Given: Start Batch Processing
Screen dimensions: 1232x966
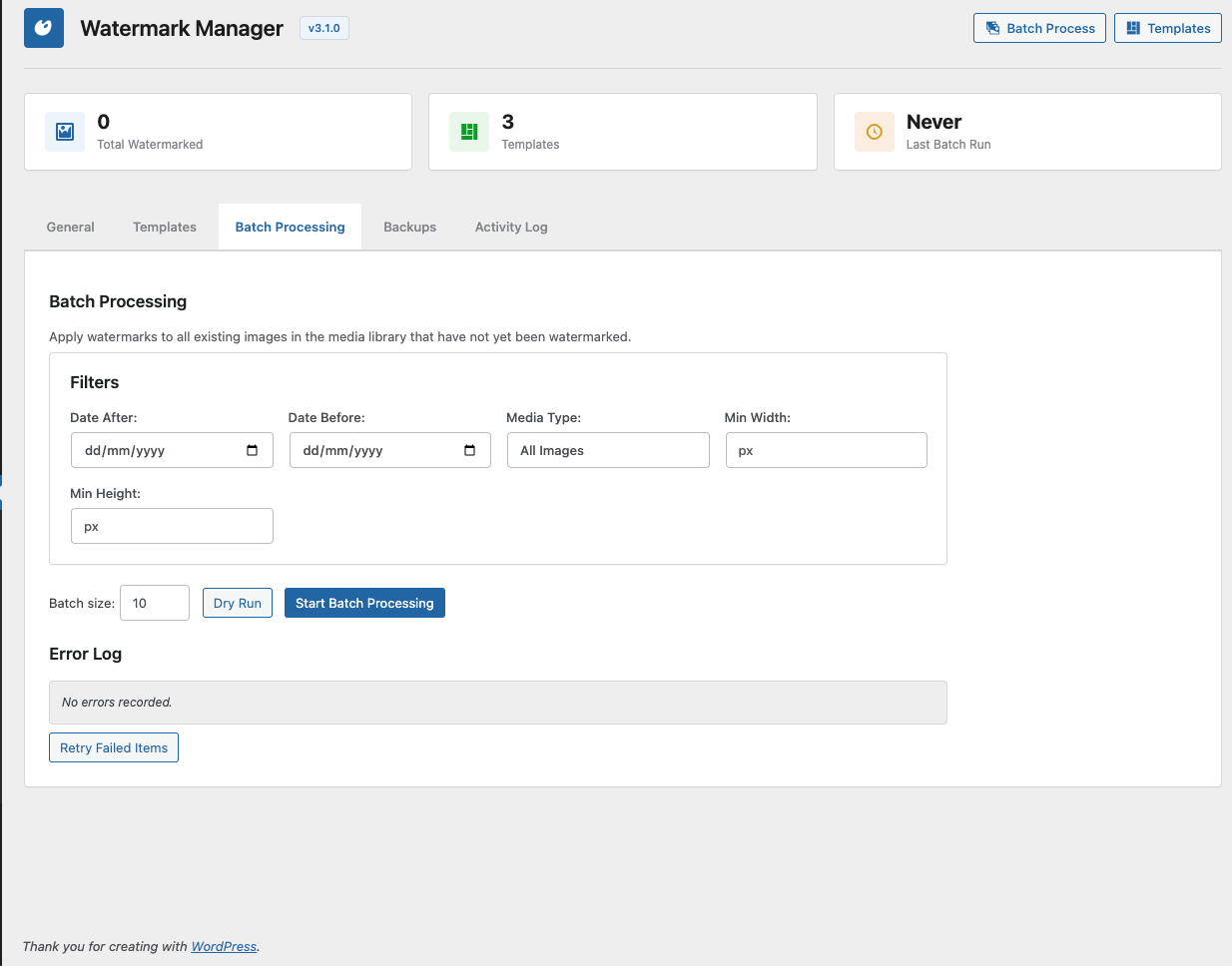Looking at the screenshot, I should pos(364,602).
